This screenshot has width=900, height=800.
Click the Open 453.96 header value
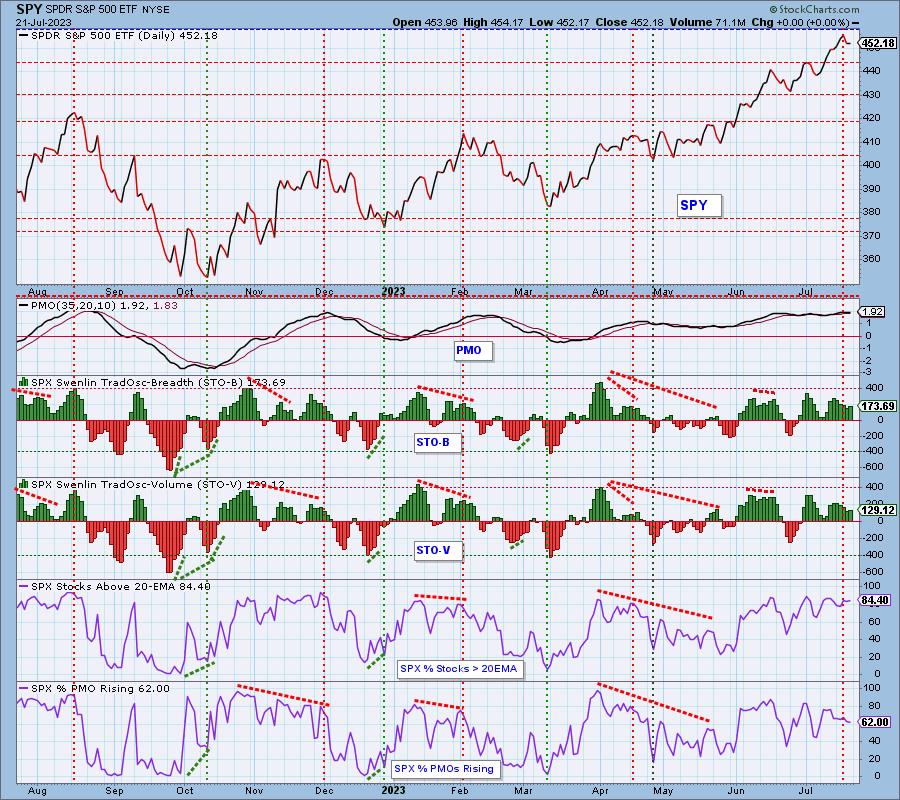click(x=425, y=22)
